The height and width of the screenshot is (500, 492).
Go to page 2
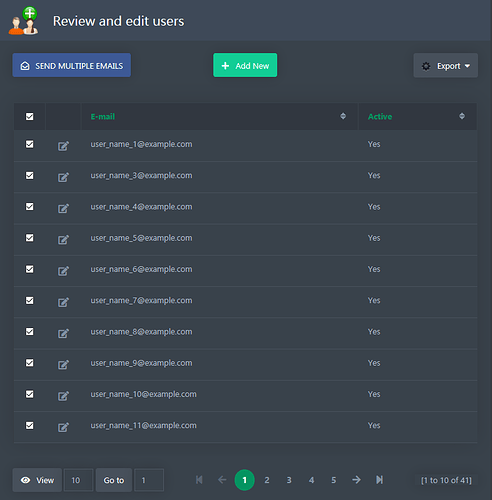click(x=267, y=480)
